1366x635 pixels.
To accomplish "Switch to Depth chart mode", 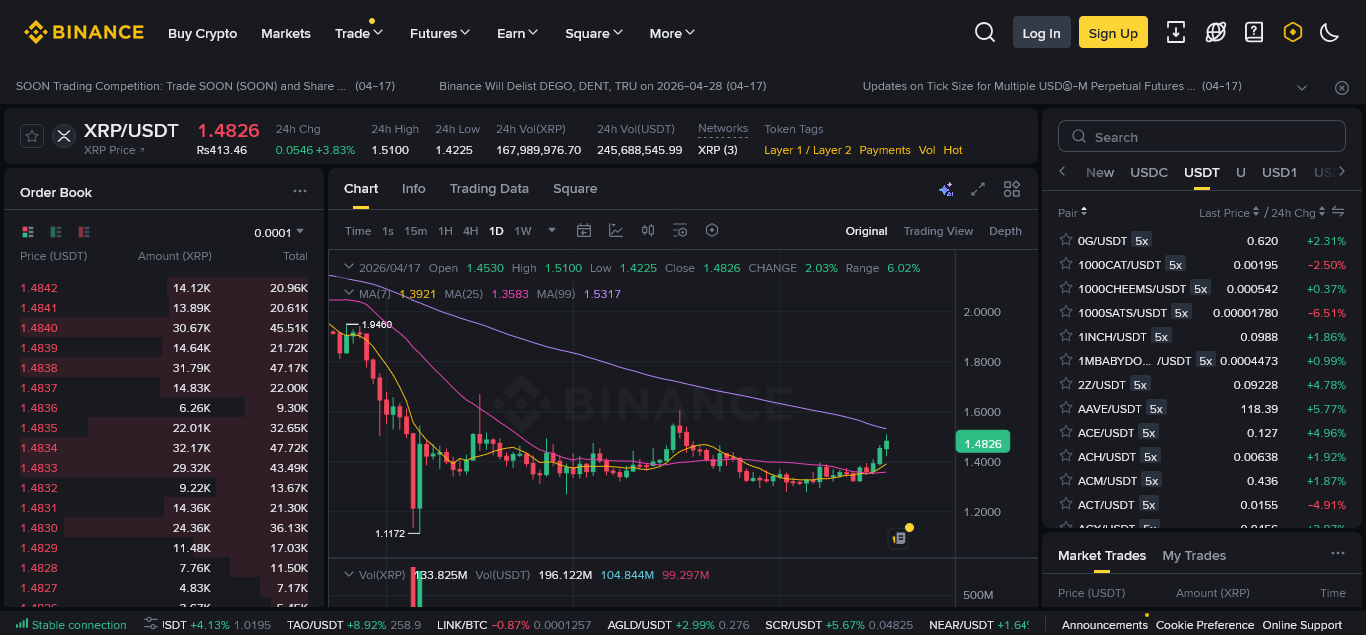I will 1005,231.
